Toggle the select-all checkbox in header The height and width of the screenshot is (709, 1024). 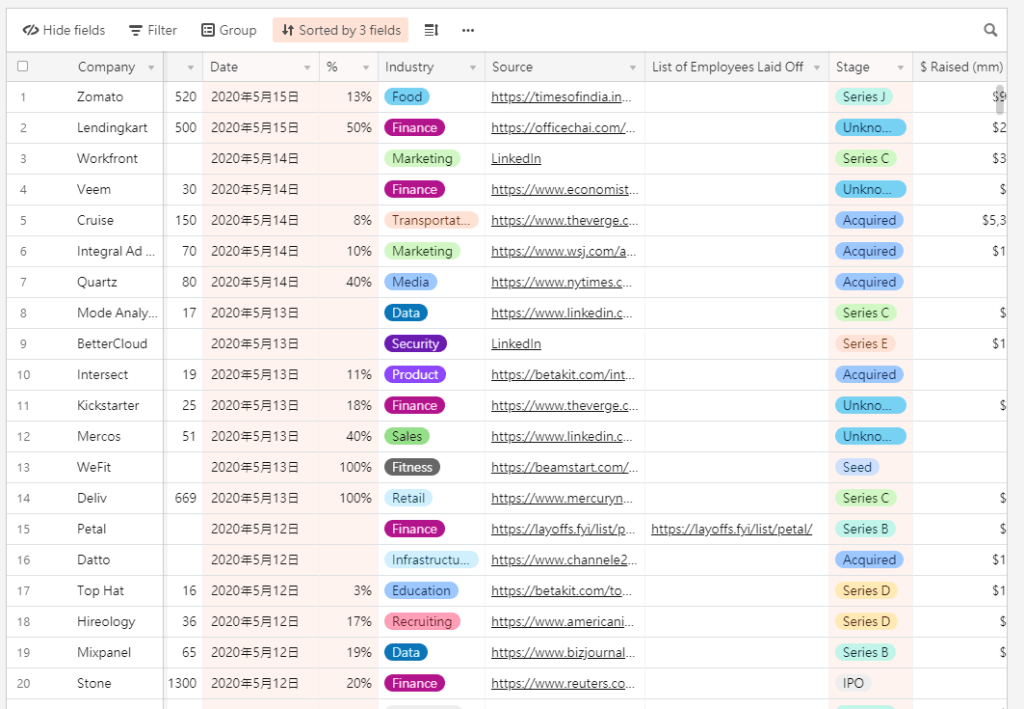(23, 66)
